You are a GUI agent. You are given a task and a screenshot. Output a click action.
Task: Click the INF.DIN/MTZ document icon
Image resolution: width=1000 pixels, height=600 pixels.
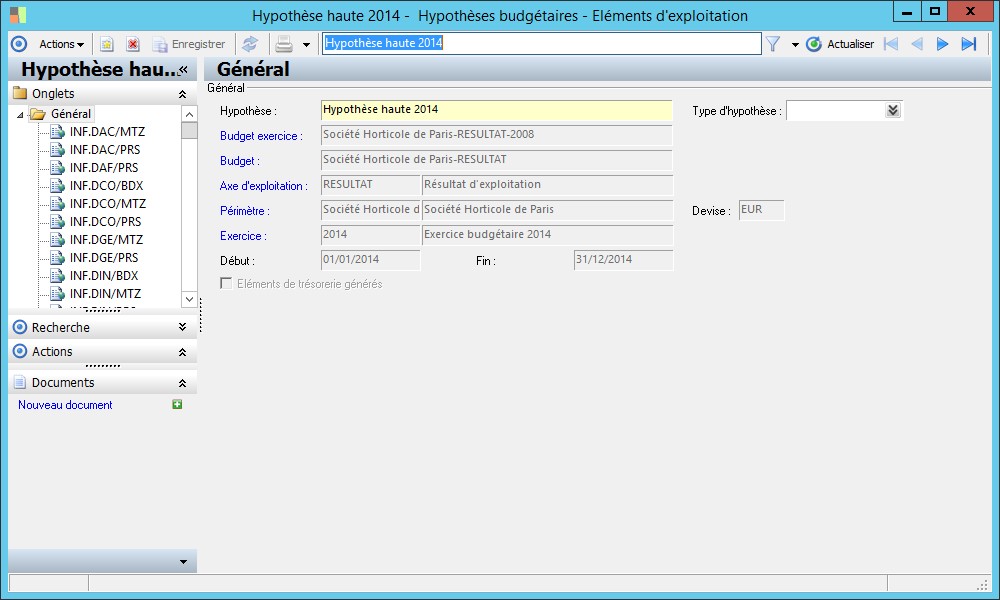[57, 293]
